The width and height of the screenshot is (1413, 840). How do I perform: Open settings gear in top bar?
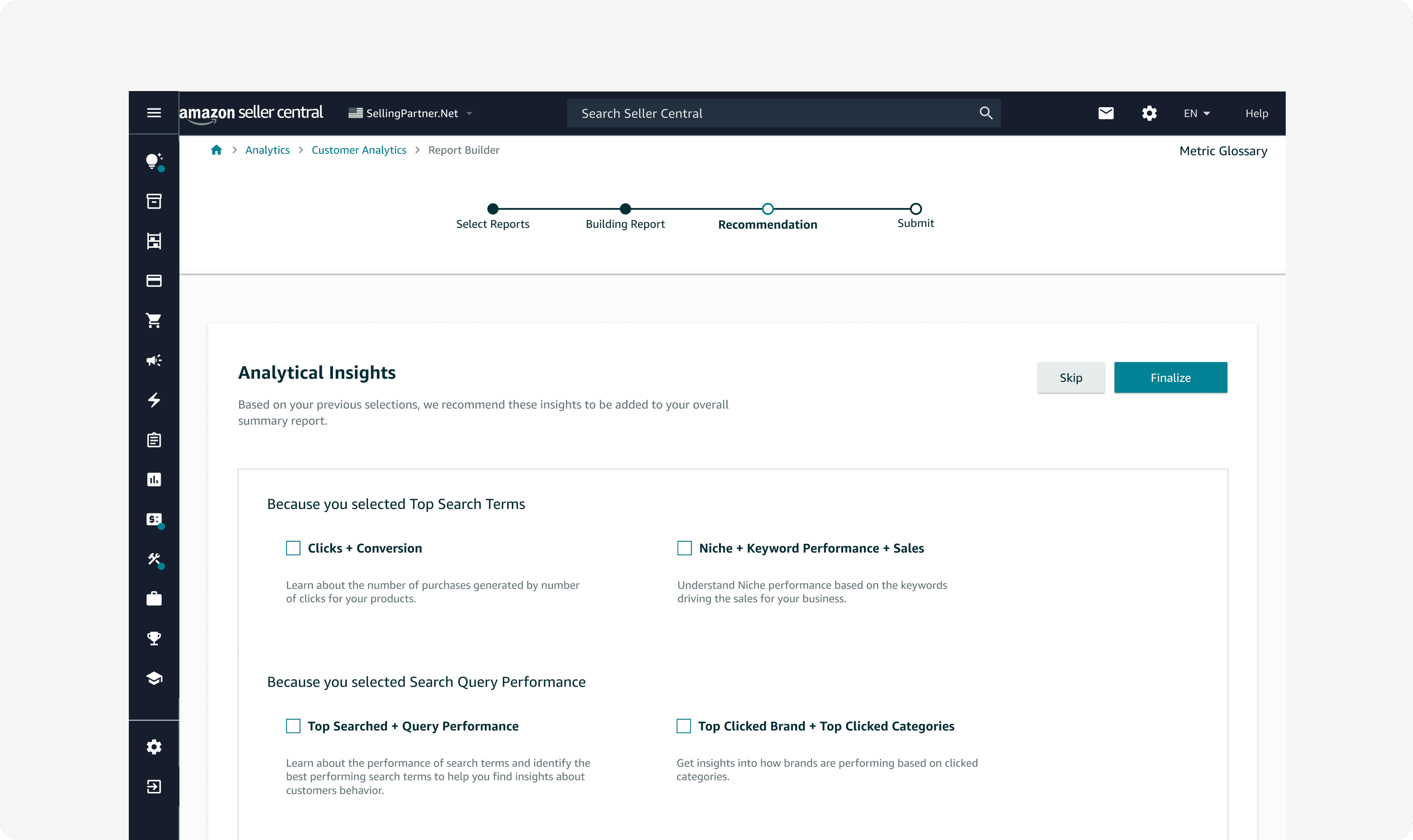tap(1148, 113)
